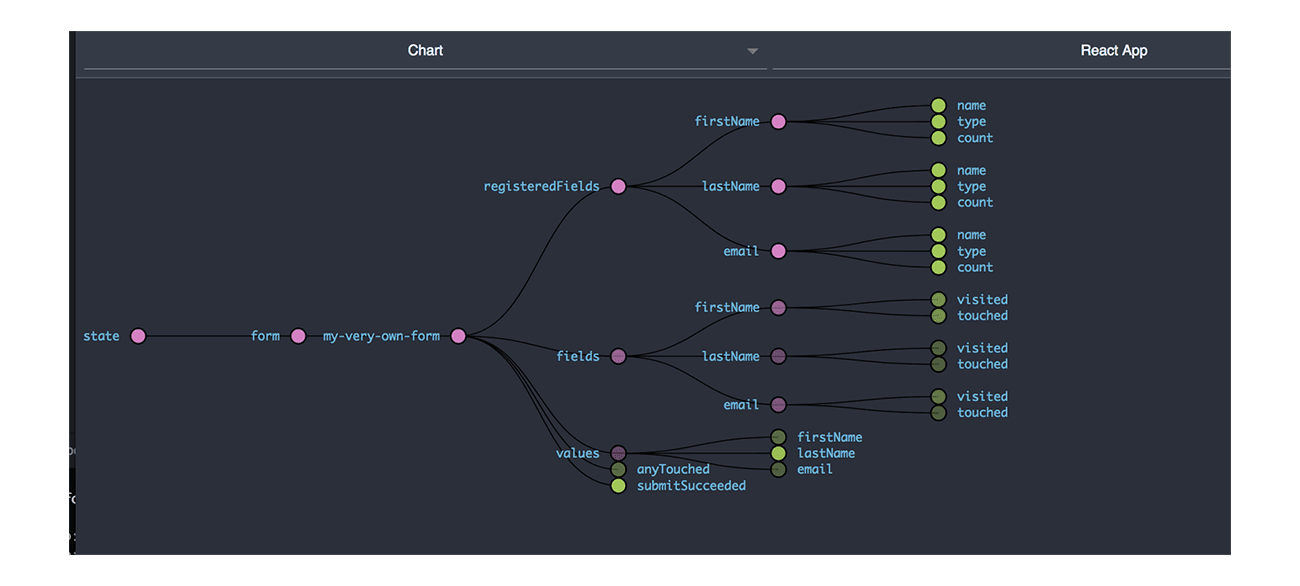Collapse the my-very-own-form node
This screenshot has width=1300, height=586.
(458, 336)
